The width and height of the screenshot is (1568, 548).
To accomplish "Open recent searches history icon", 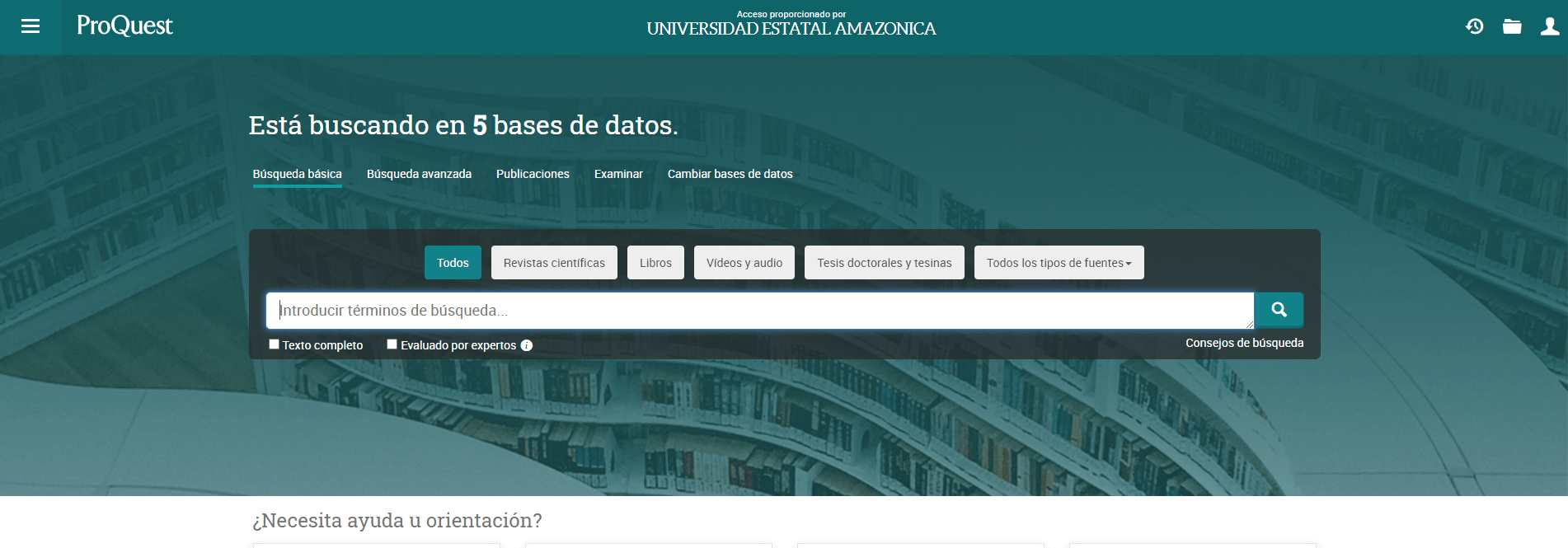I will pyautogui.click(x=1474, y=26).
